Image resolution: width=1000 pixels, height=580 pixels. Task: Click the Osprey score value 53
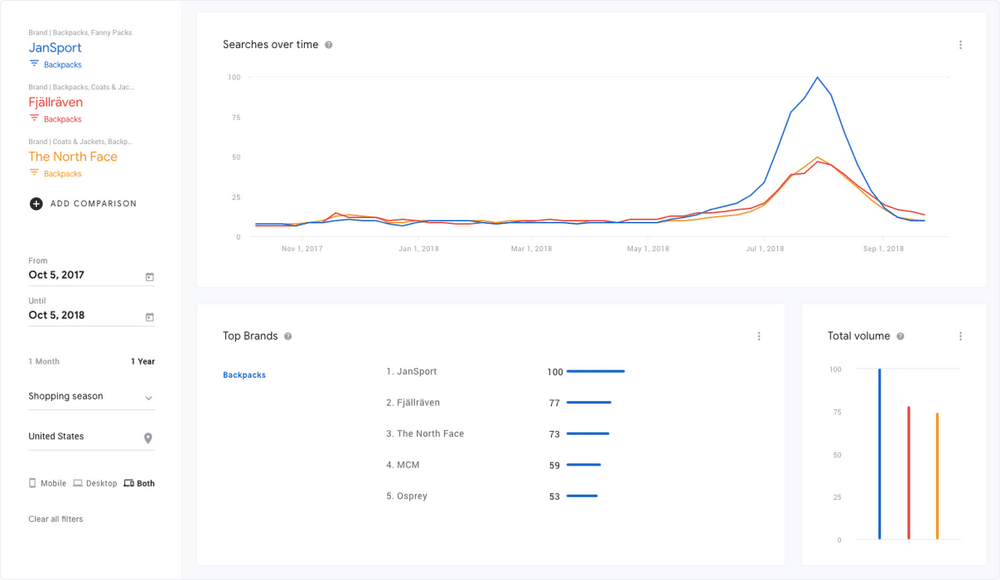[x=554, y=496]
